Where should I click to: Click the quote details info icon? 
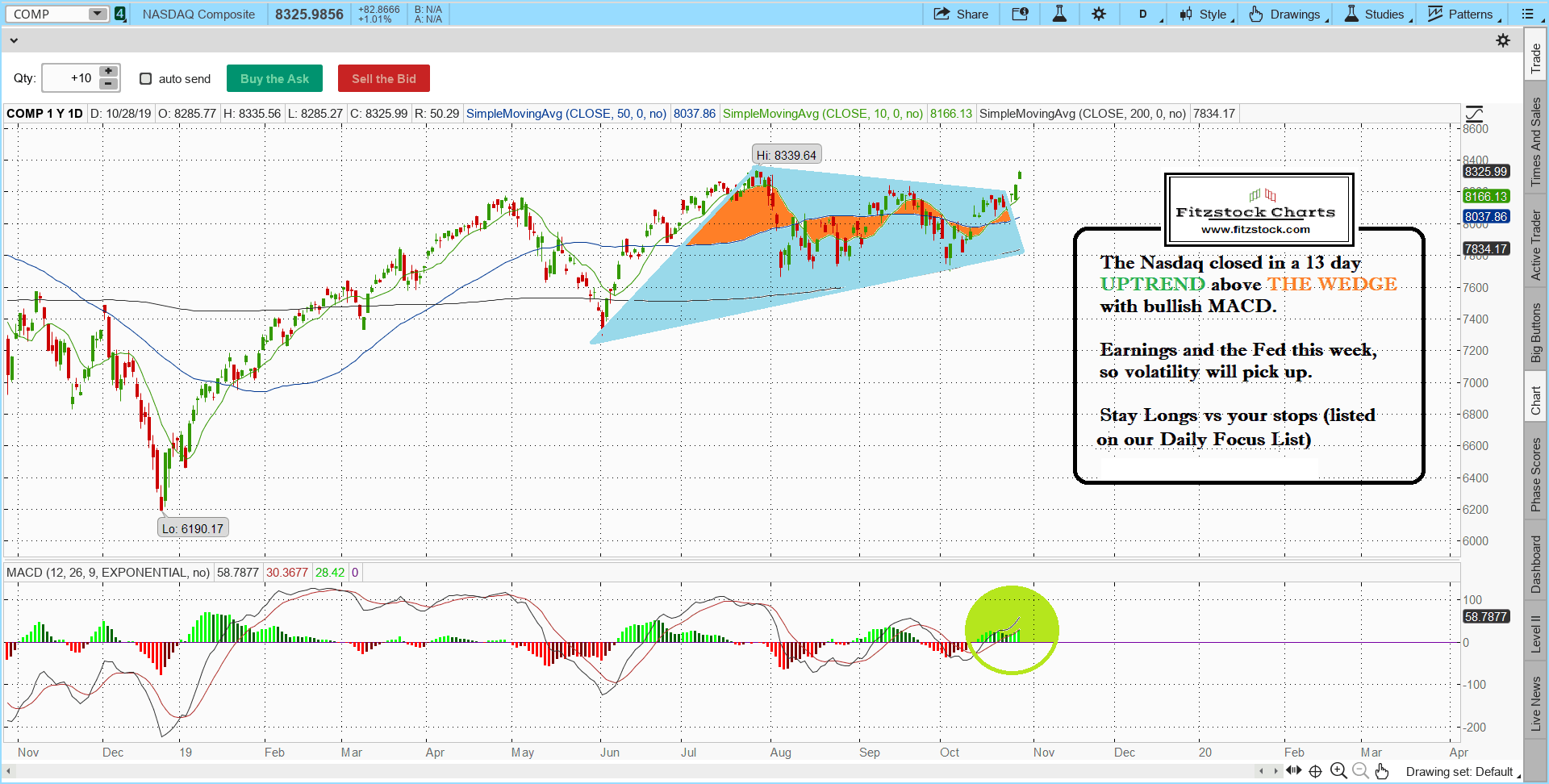click(1020, 14)
